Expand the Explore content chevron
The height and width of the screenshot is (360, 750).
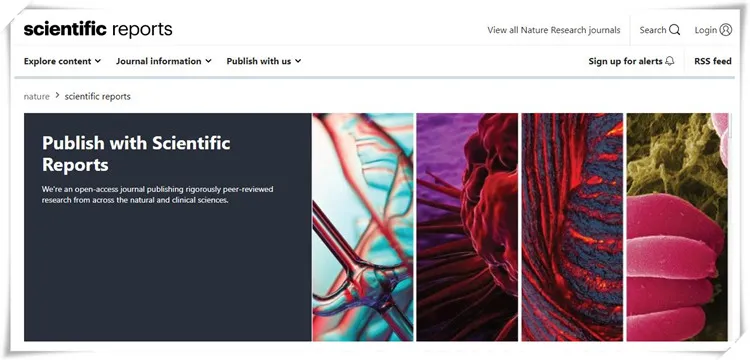click(98, 61)
